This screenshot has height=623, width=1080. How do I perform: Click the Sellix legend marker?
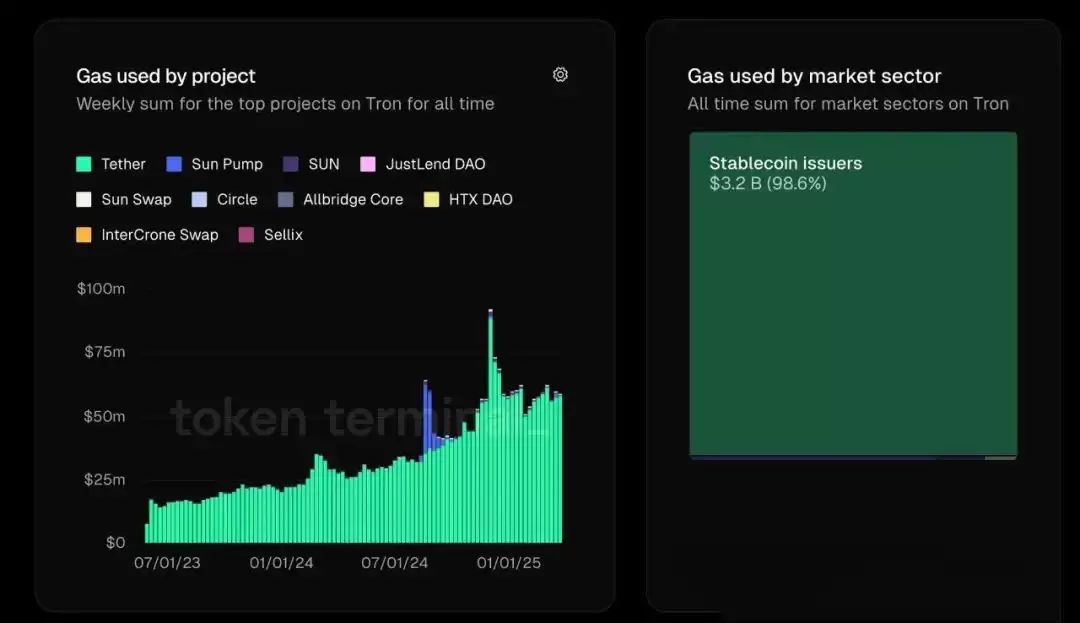pos(247,234)
